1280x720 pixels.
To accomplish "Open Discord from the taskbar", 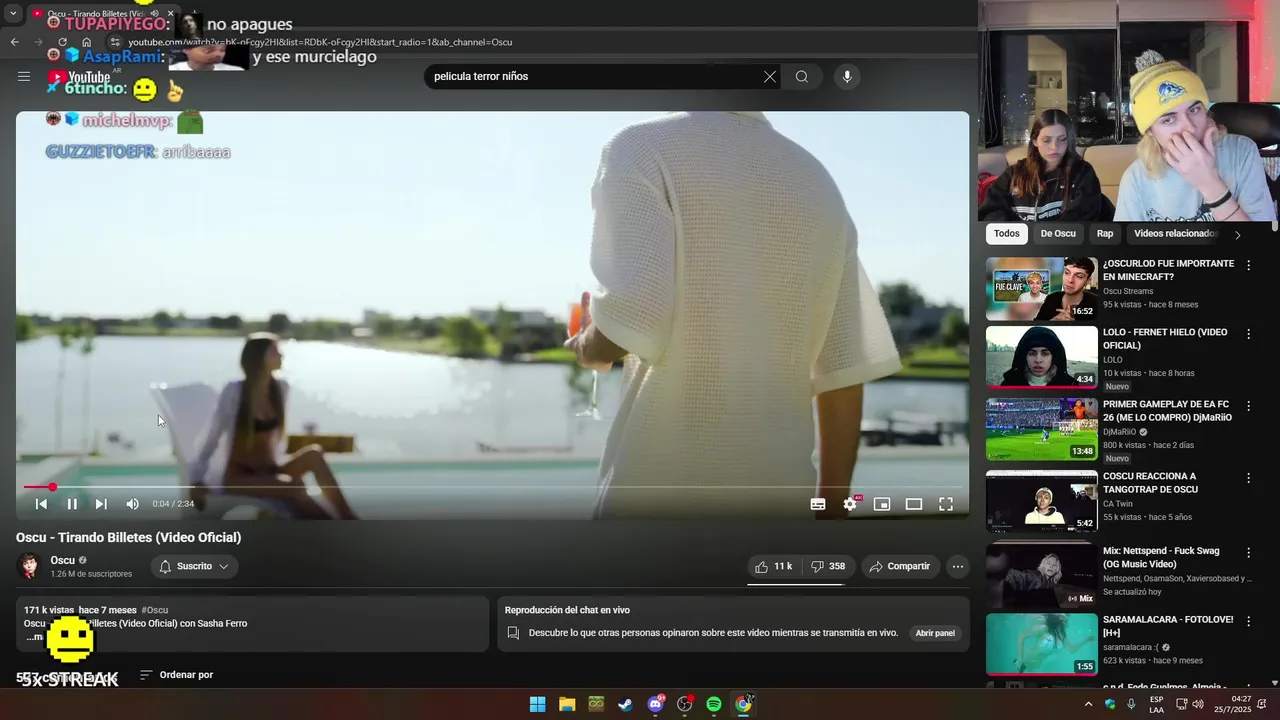I will (x=655, y=704).
